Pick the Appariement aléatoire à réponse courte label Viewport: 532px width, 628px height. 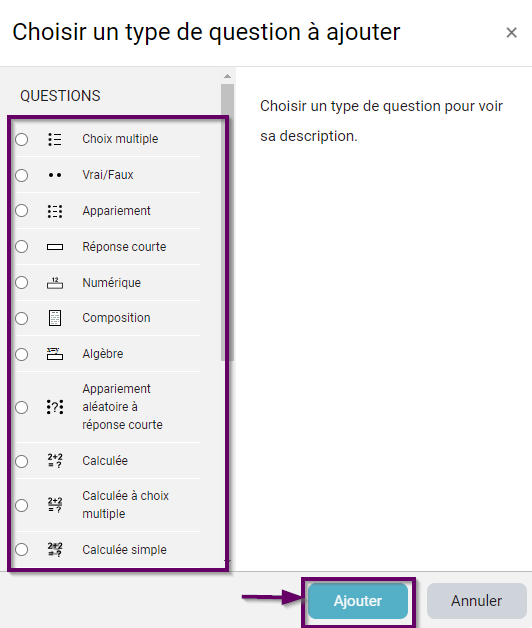[122, 407]
